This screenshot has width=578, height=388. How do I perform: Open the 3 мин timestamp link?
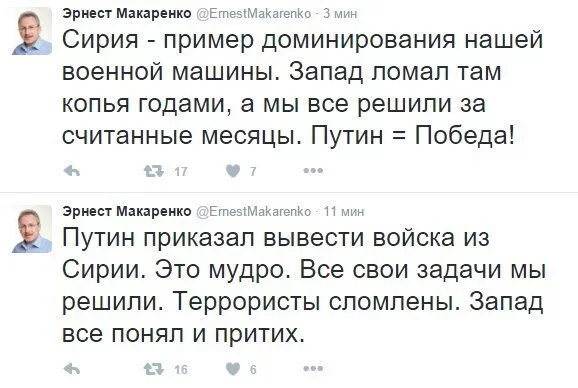pos(340,14)
